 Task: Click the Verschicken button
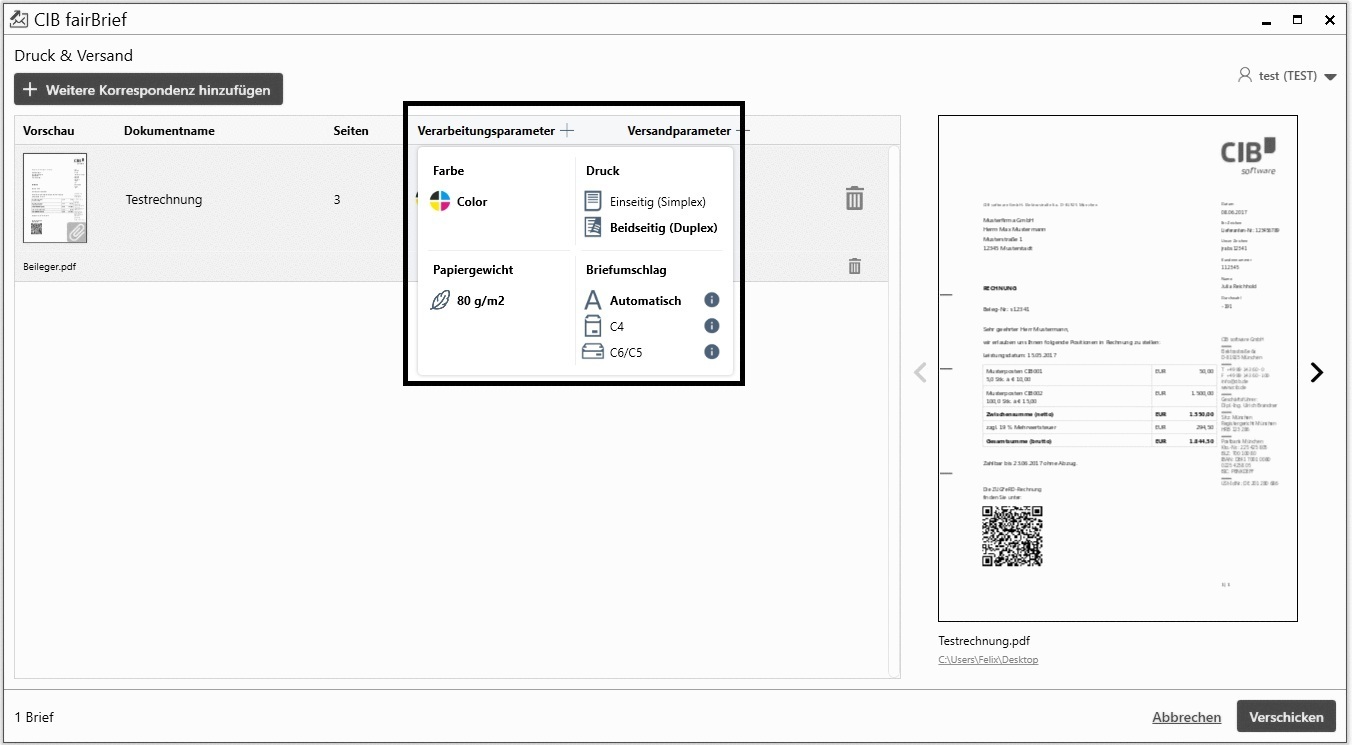tap(1286, 716)
